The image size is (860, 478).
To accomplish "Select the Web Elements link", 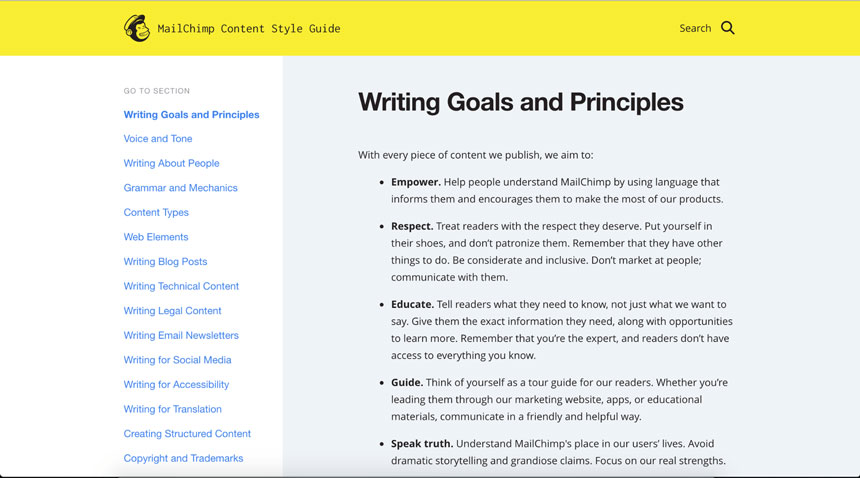I will click(x=156, y=237).
